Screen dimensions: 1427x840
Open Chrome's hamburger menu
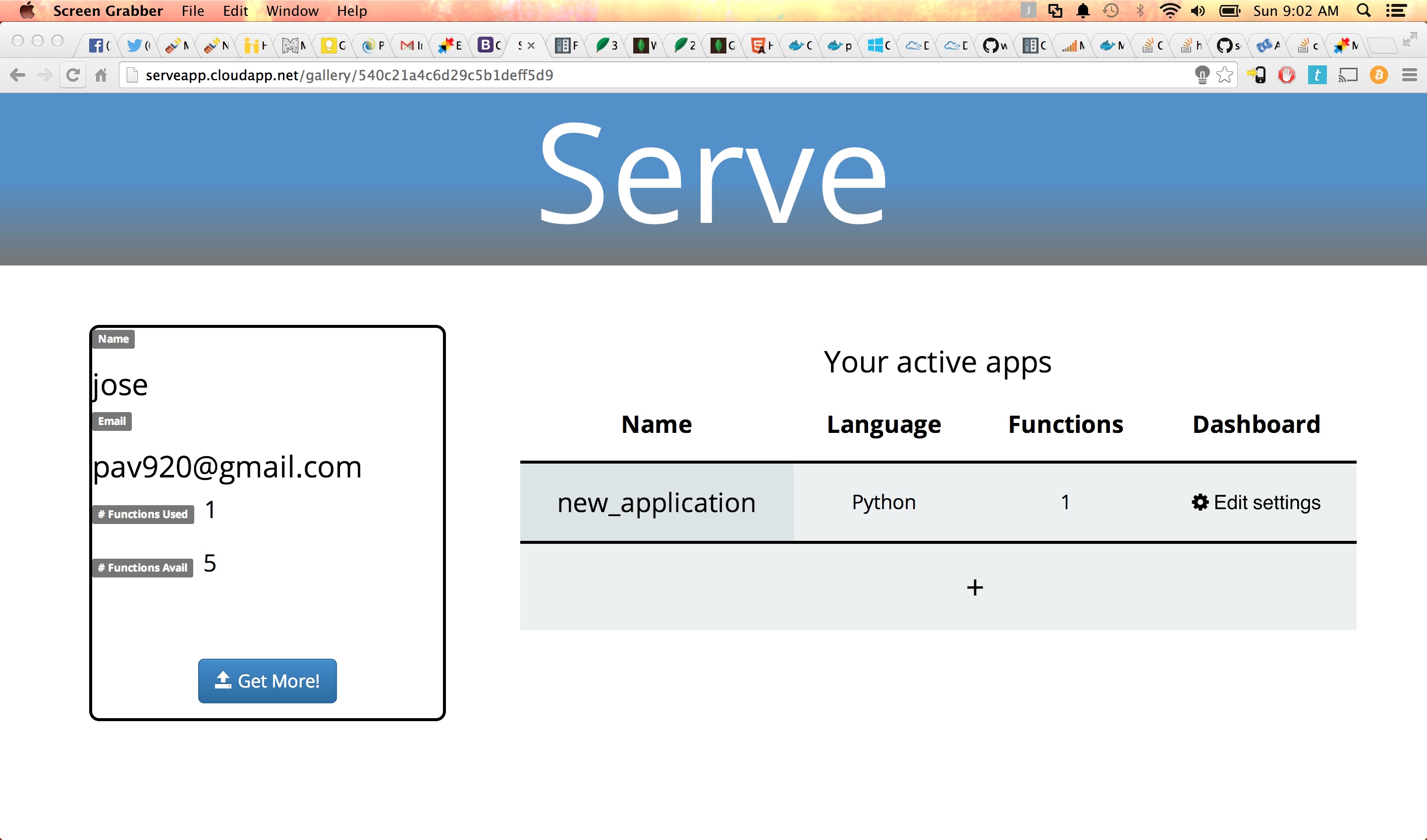pyautogui.click(x=1410, y=75)
